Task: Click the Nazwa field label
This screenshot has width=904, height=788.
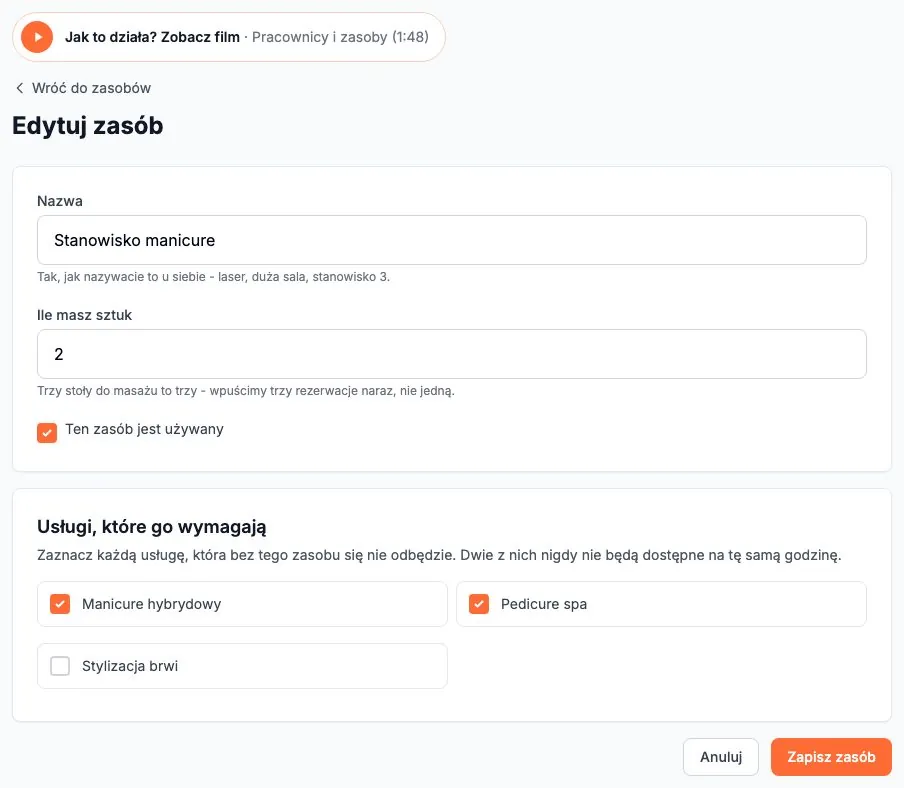Action: pyautogui.click(x=60, y=201)
